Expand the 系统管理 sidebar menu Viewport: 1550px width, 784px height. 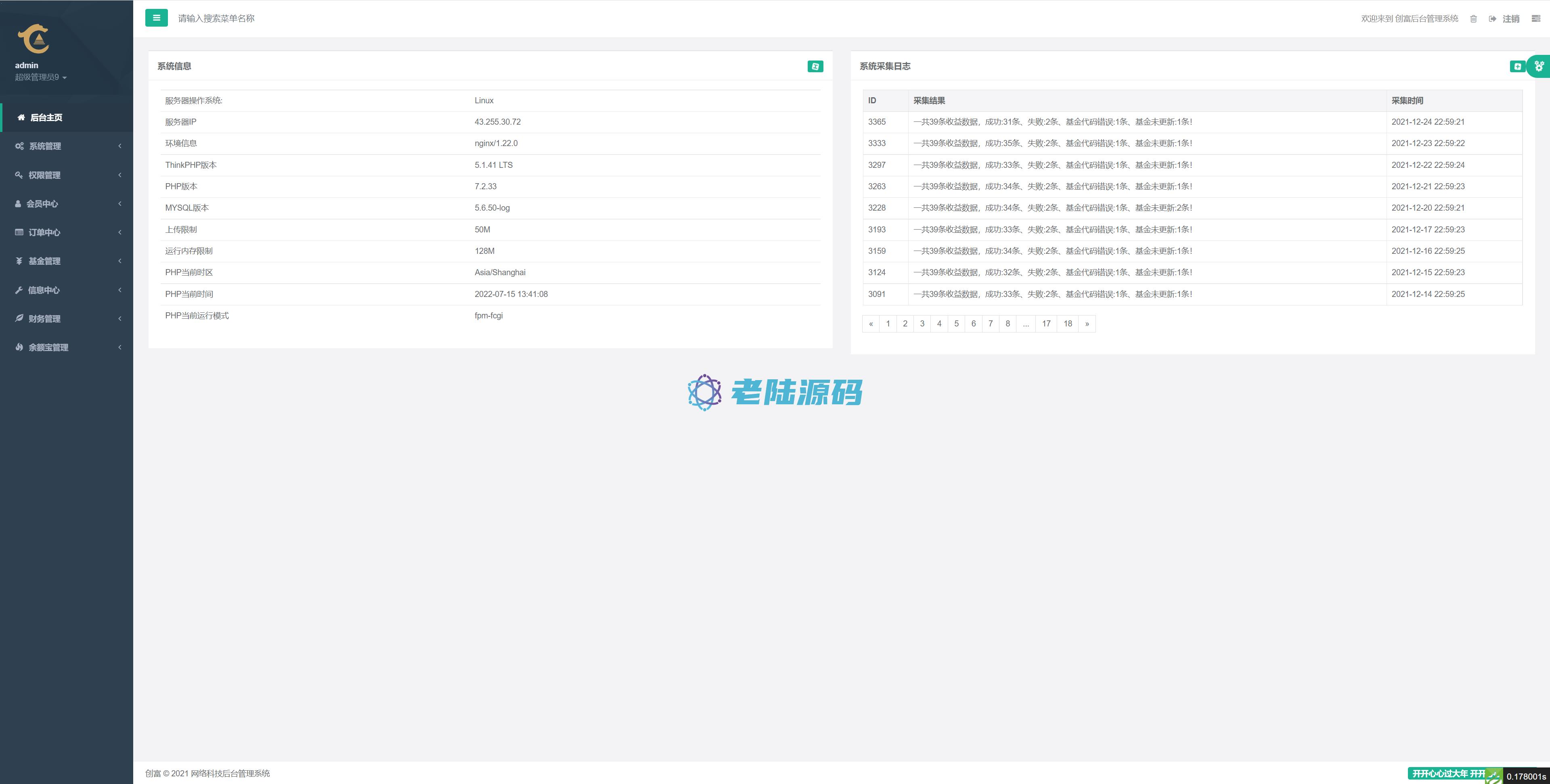(x=45, y=146)
